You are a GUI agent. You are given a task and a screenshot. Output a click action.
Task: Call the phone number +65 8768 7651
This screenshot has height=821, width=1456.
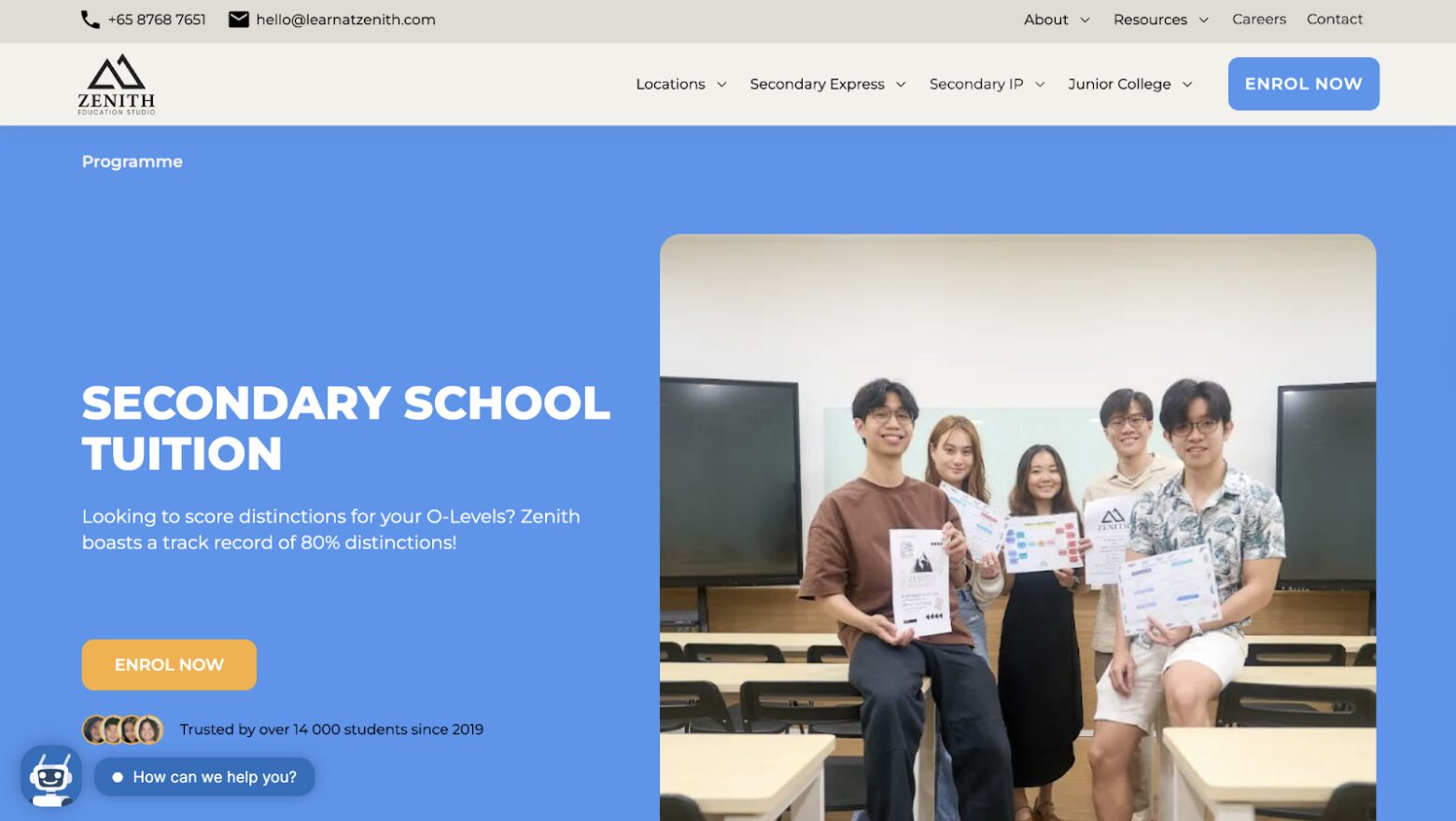click(x=157, y=20)
